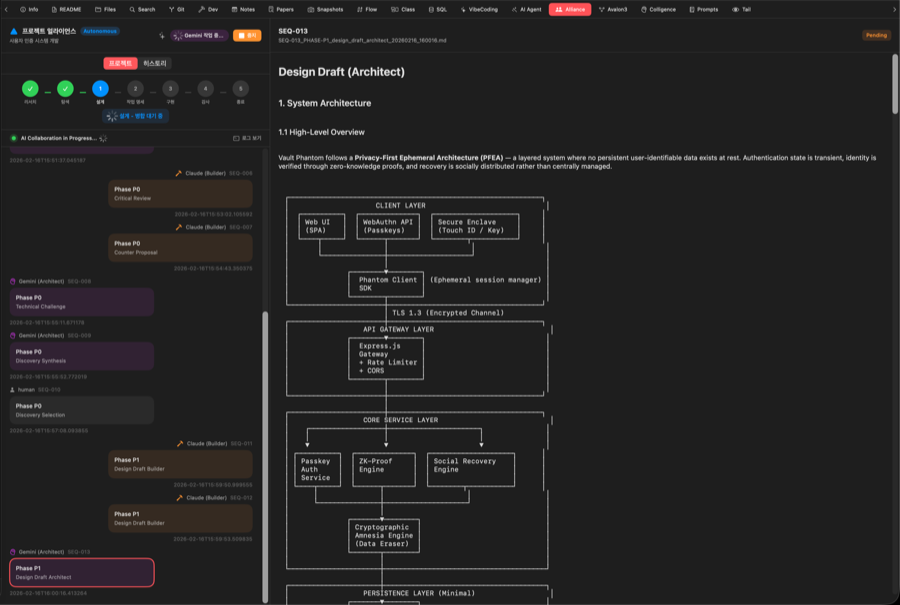Open the SQL database tab

[x=437, y=9]
